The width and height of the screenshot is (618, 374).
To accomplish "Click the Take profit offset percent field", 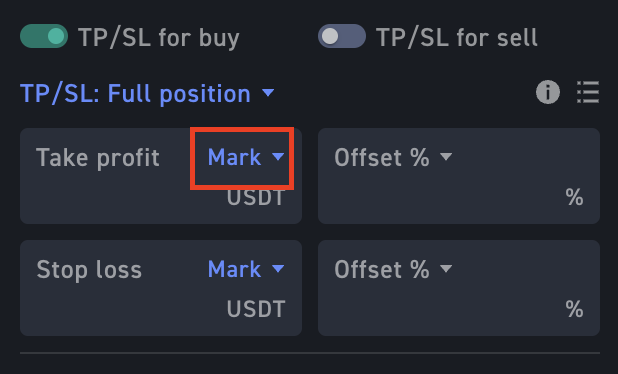I will coord(459,176).
